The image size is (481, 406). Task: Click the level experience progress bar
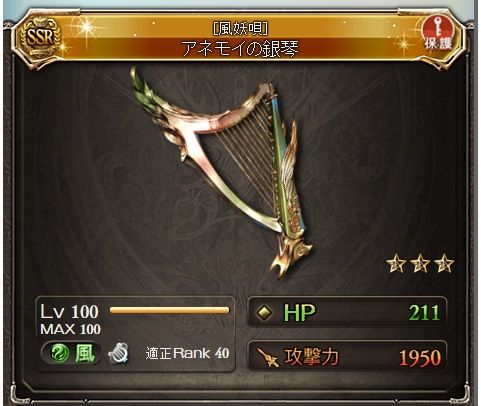169,311
